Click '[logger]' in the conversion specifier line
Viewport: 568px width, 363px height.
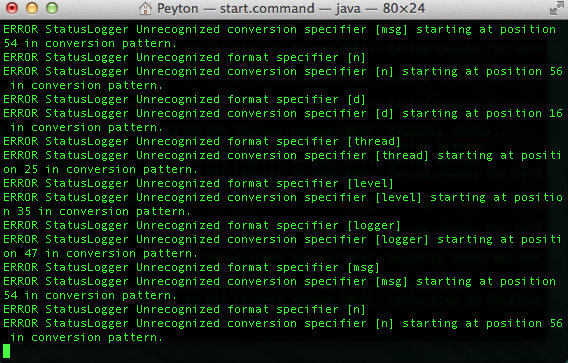pyautogui.click(x=402, y=239)
